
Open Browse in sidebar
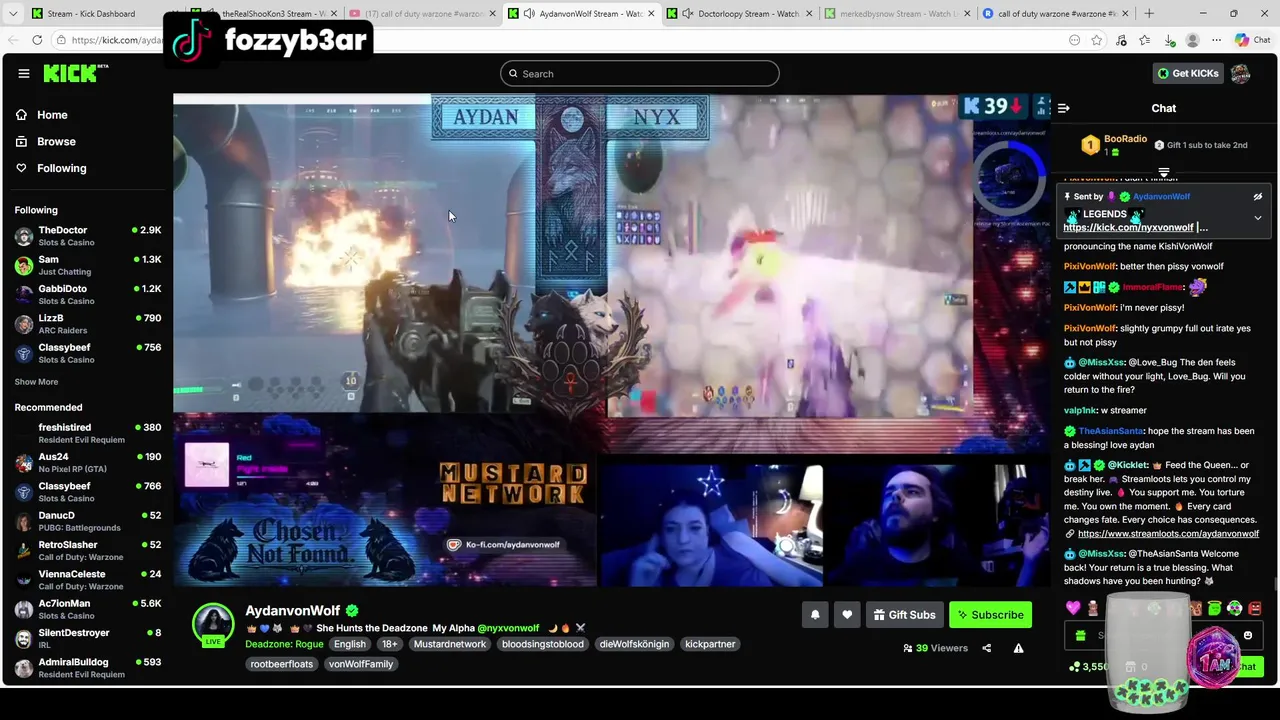point(56,142)
